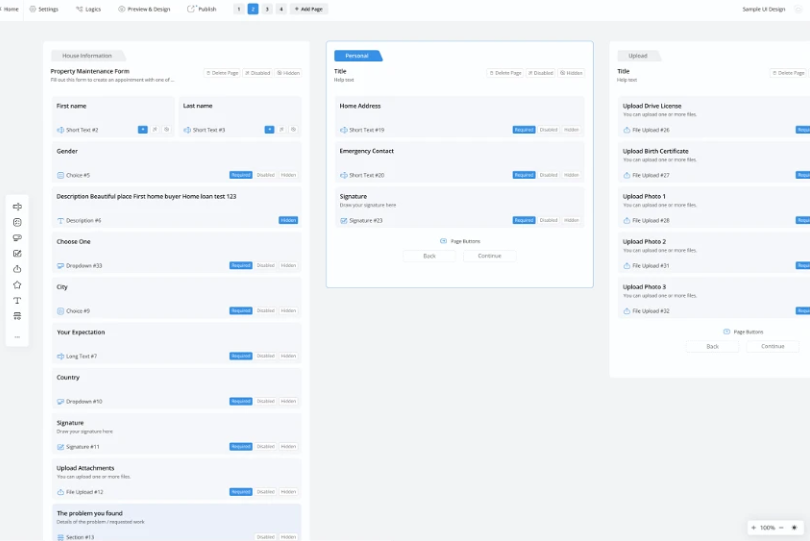Select the House Information page tab

(x=87, y=55)
